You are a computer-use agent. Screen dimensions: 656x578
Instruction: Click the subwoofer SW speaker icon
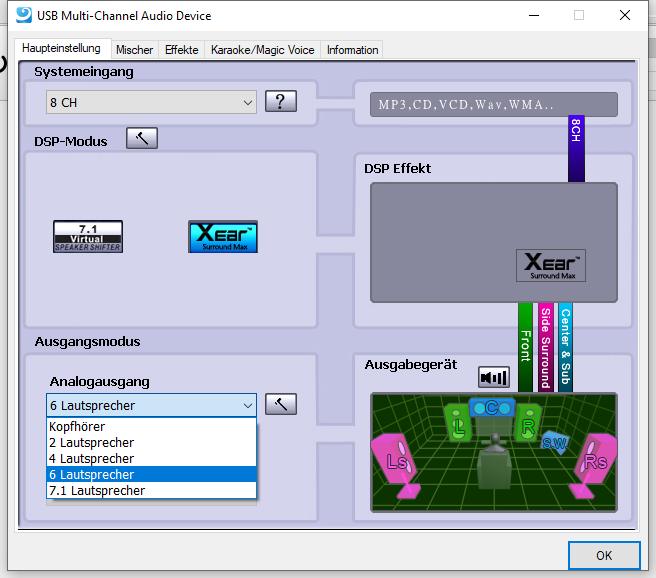[554, 442]
